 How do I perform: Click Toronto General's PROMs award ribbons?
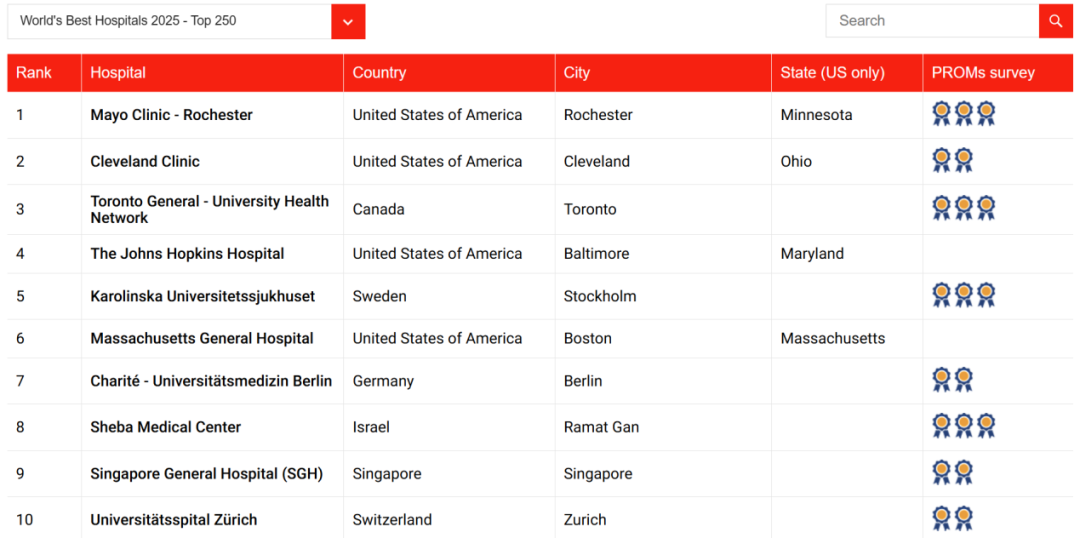click(x=963, y=208)
